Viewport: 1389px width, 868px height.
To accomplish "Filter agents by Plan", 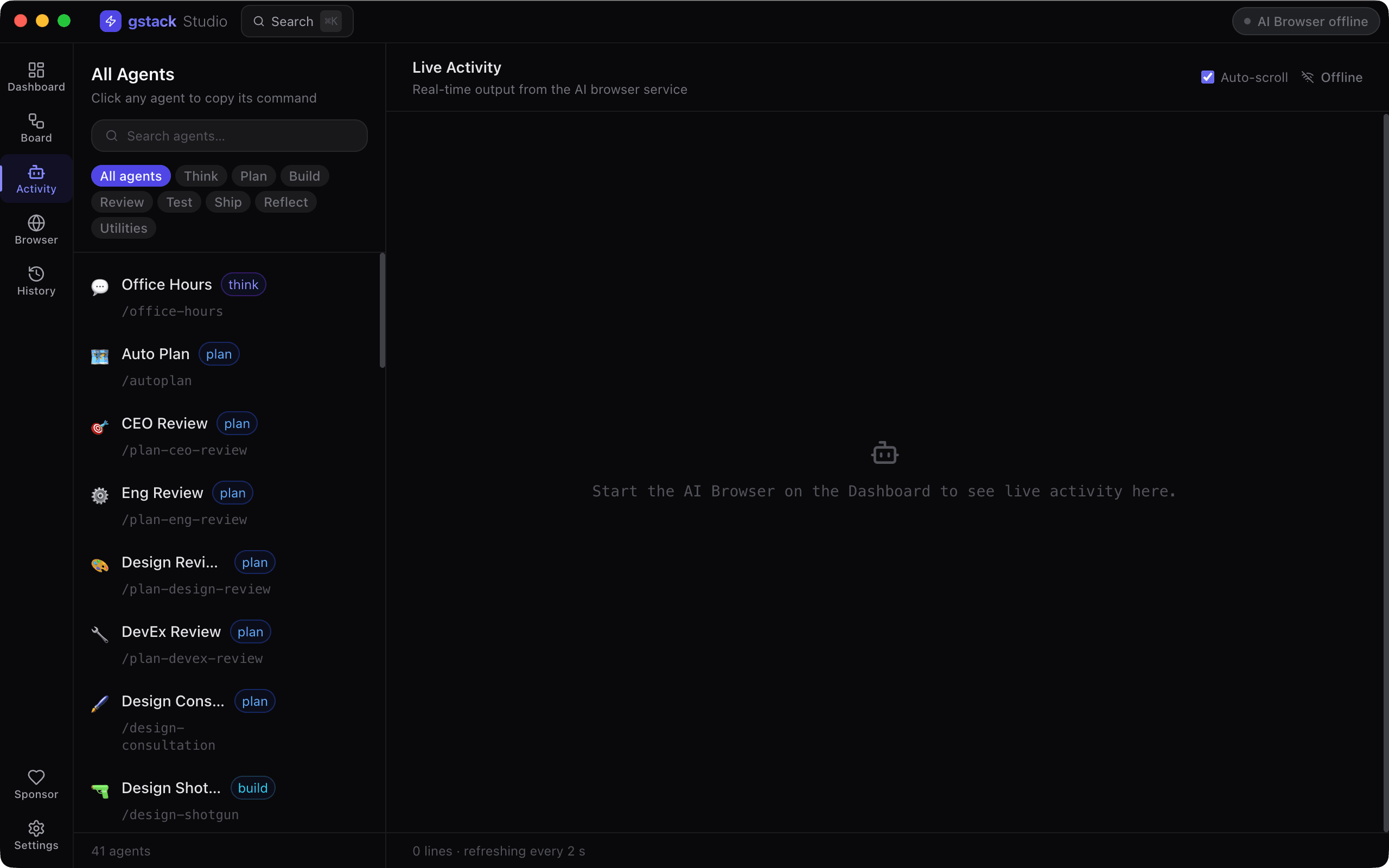I will (254, 176).
